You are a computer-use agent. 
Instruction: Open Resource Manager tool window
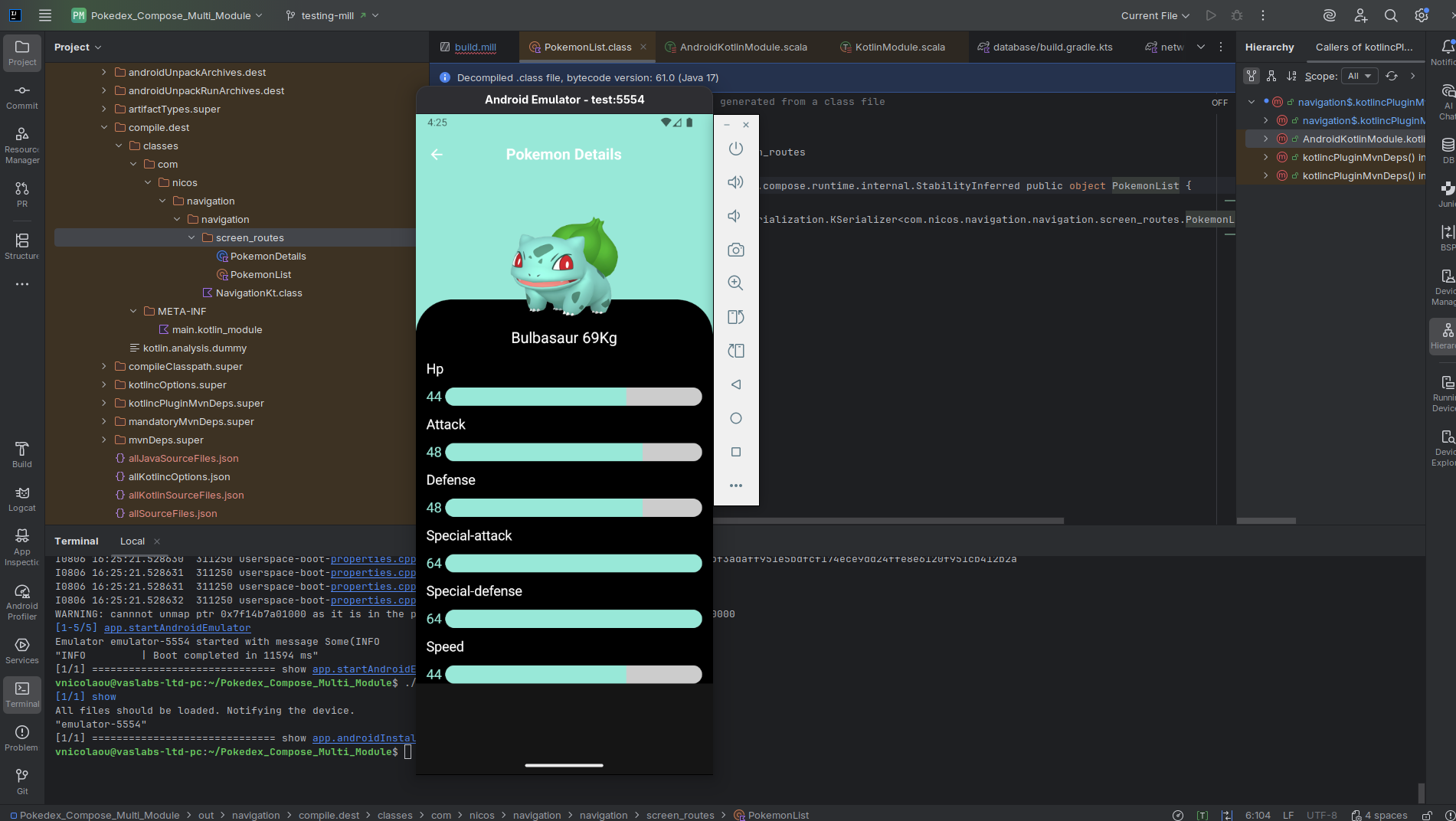point(22,146)
